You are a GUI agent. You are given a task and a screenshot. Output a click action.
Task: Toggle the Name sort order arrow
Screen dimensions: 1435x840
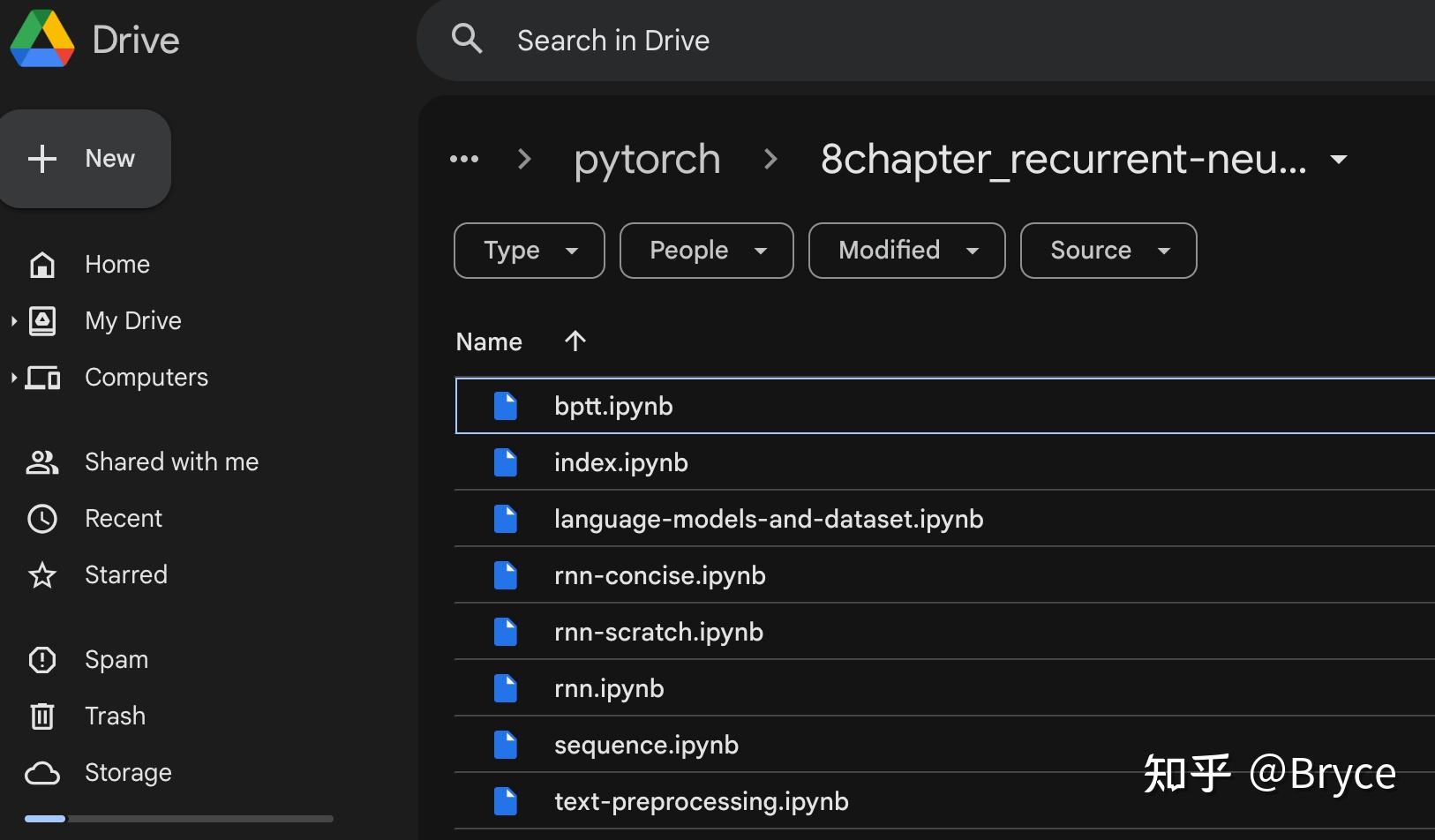pos(574,341)
